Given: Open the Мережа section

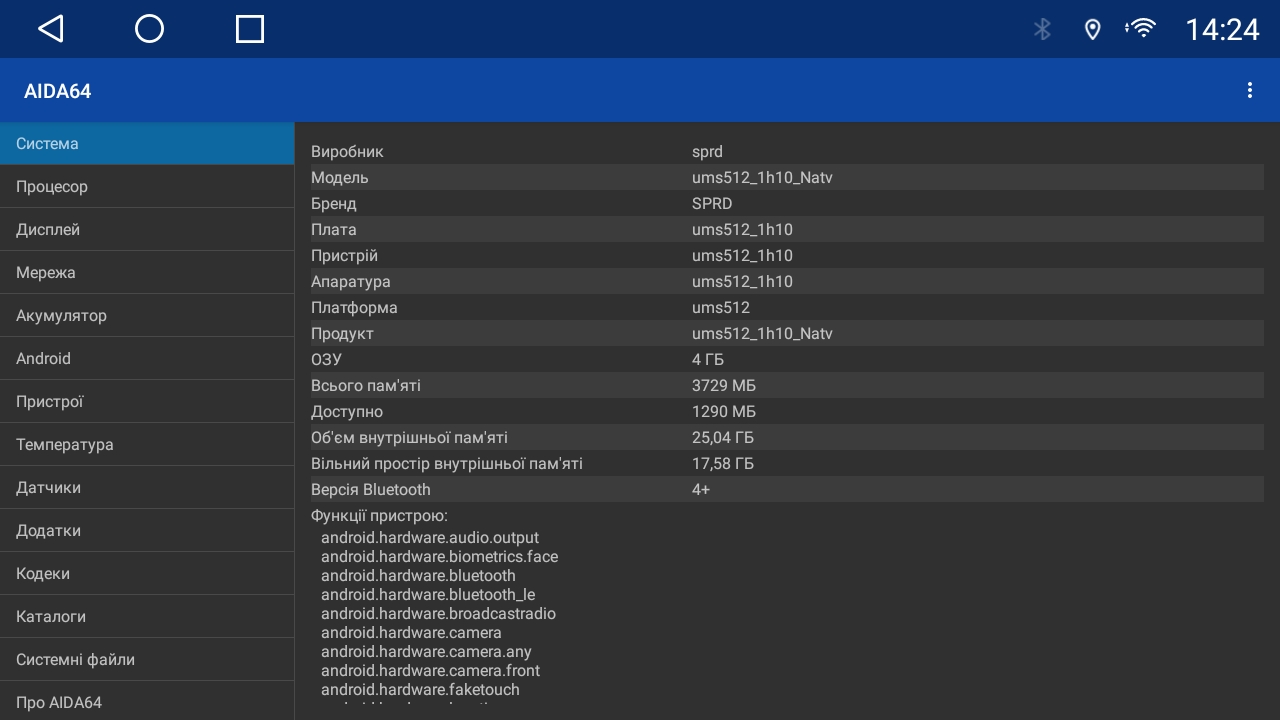Looking at the screenshot, I should tap(147, 273).
